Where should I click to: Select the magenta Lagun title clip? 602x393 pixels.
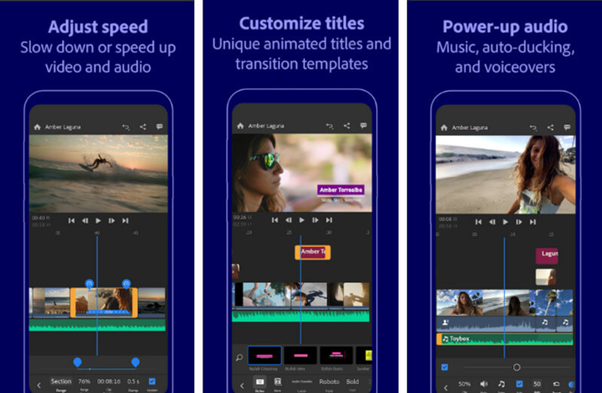(547, 256)
